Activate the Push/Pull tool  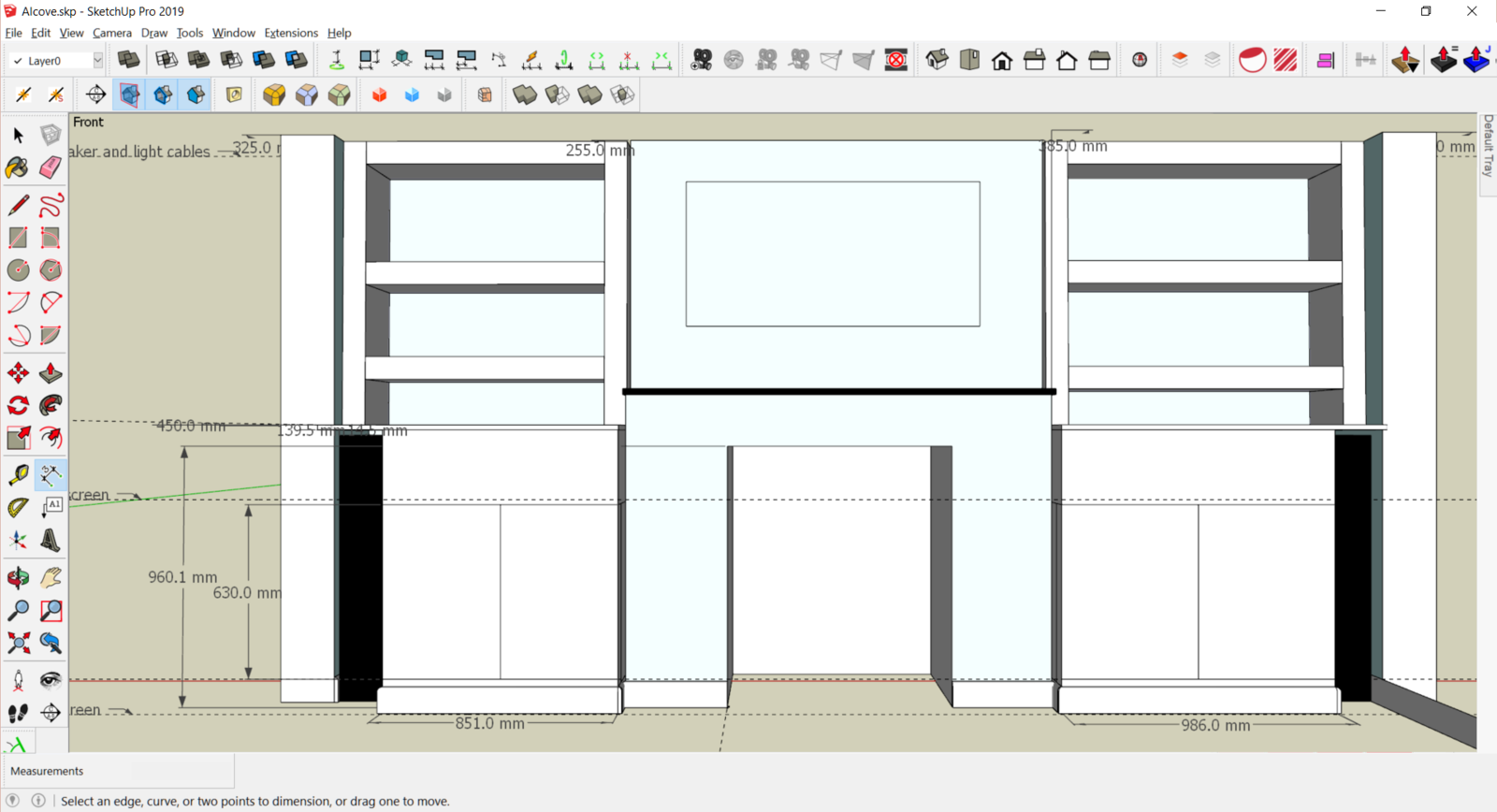click(x=51, y=373)
